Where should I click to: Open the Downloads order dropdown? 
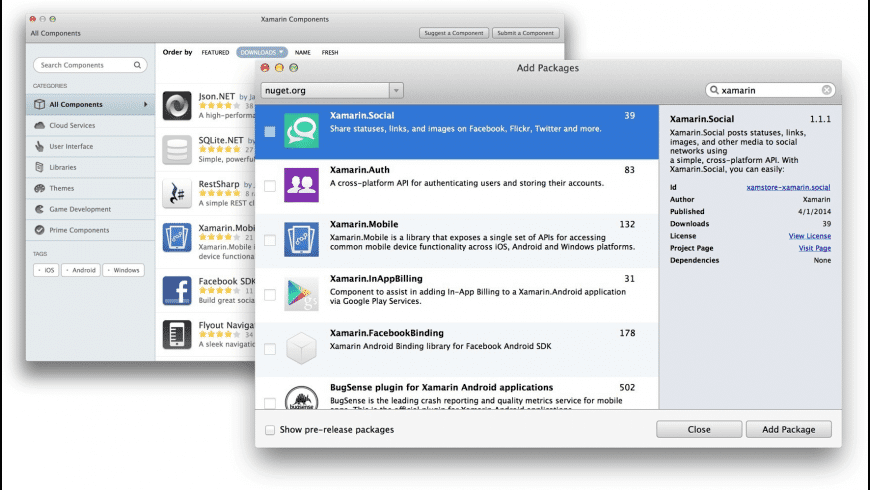(x=262, y=52)
